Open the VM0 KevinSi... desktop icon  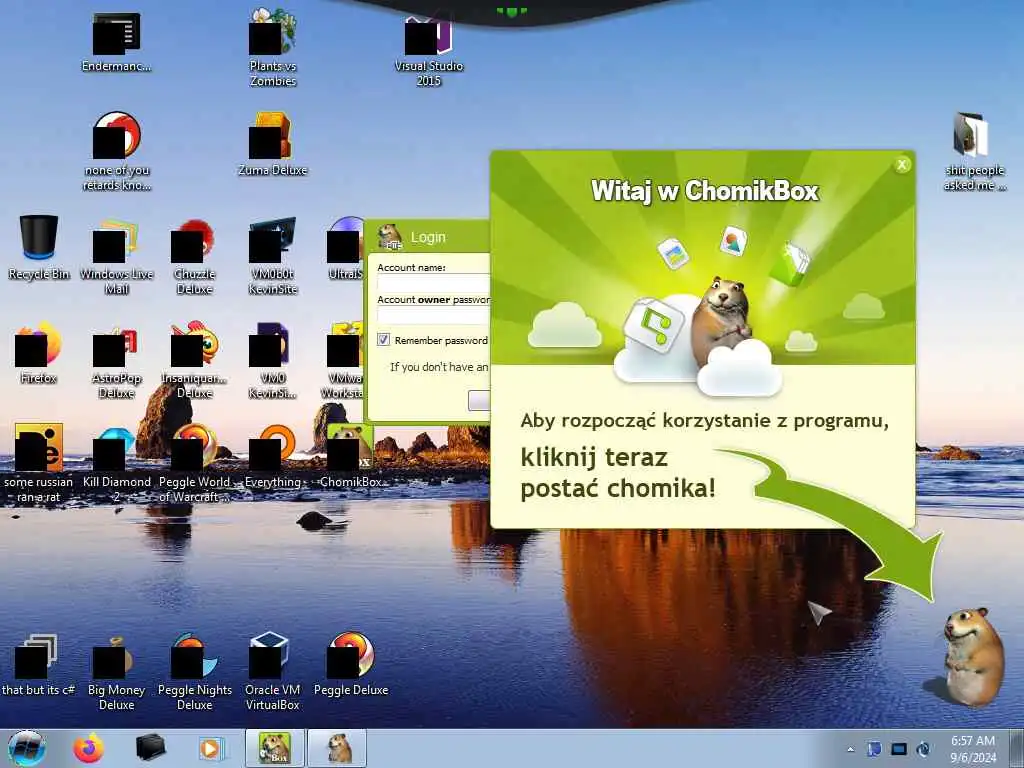pyautogui.click(x=272, y=360)
